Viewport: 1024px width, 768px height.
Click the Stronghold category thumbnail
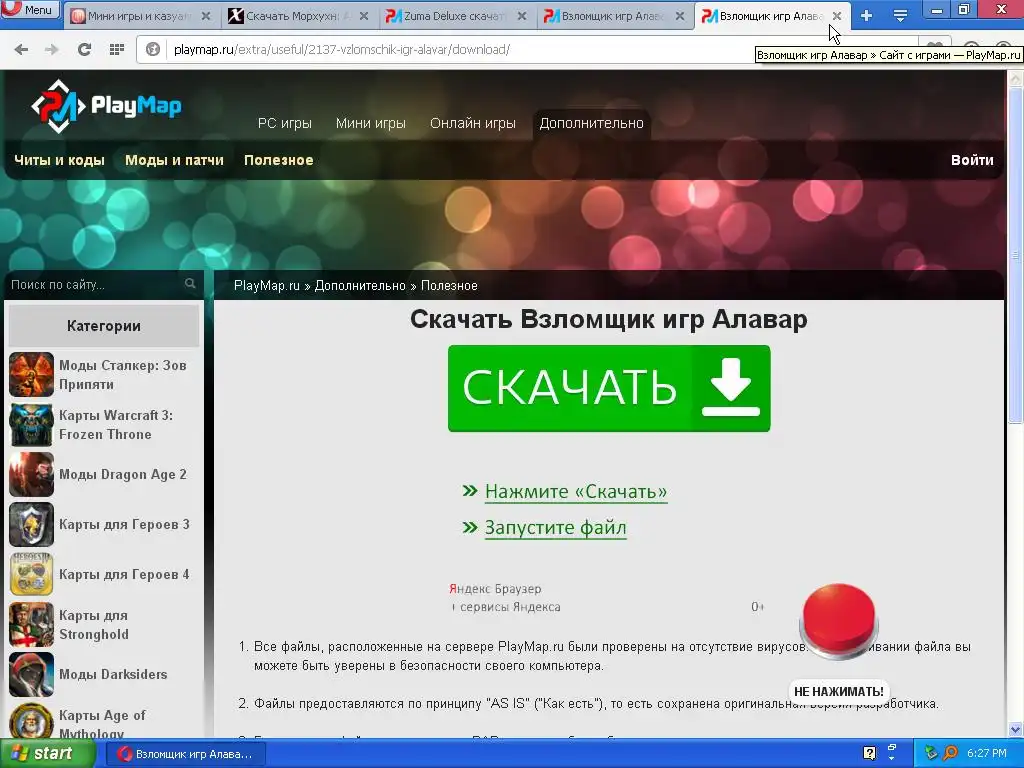pyautogui.click(x=31, y=625)
